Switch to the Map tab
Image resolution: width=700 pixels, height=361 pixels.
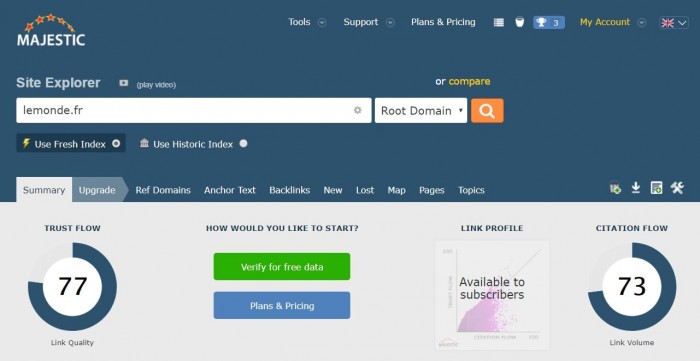396,191
